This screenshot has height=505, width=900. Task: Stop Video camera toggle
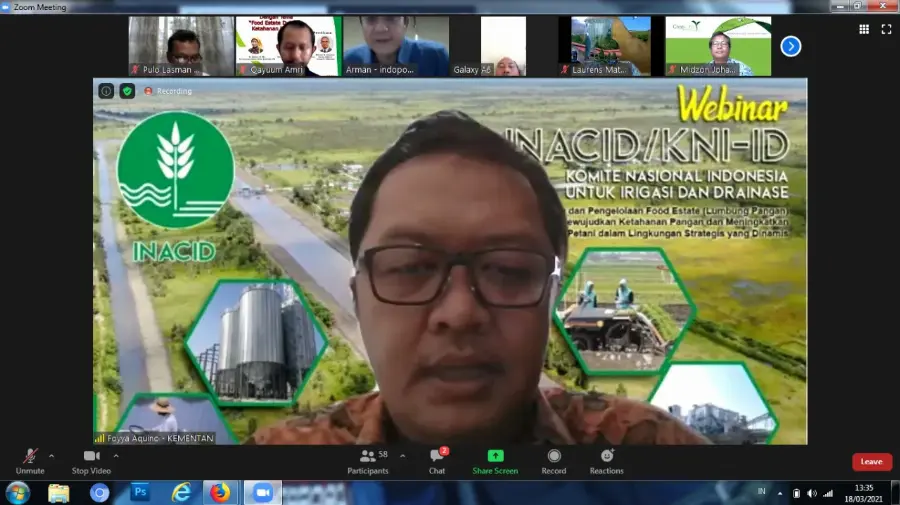pyautogui.click(x=91, y=462)
